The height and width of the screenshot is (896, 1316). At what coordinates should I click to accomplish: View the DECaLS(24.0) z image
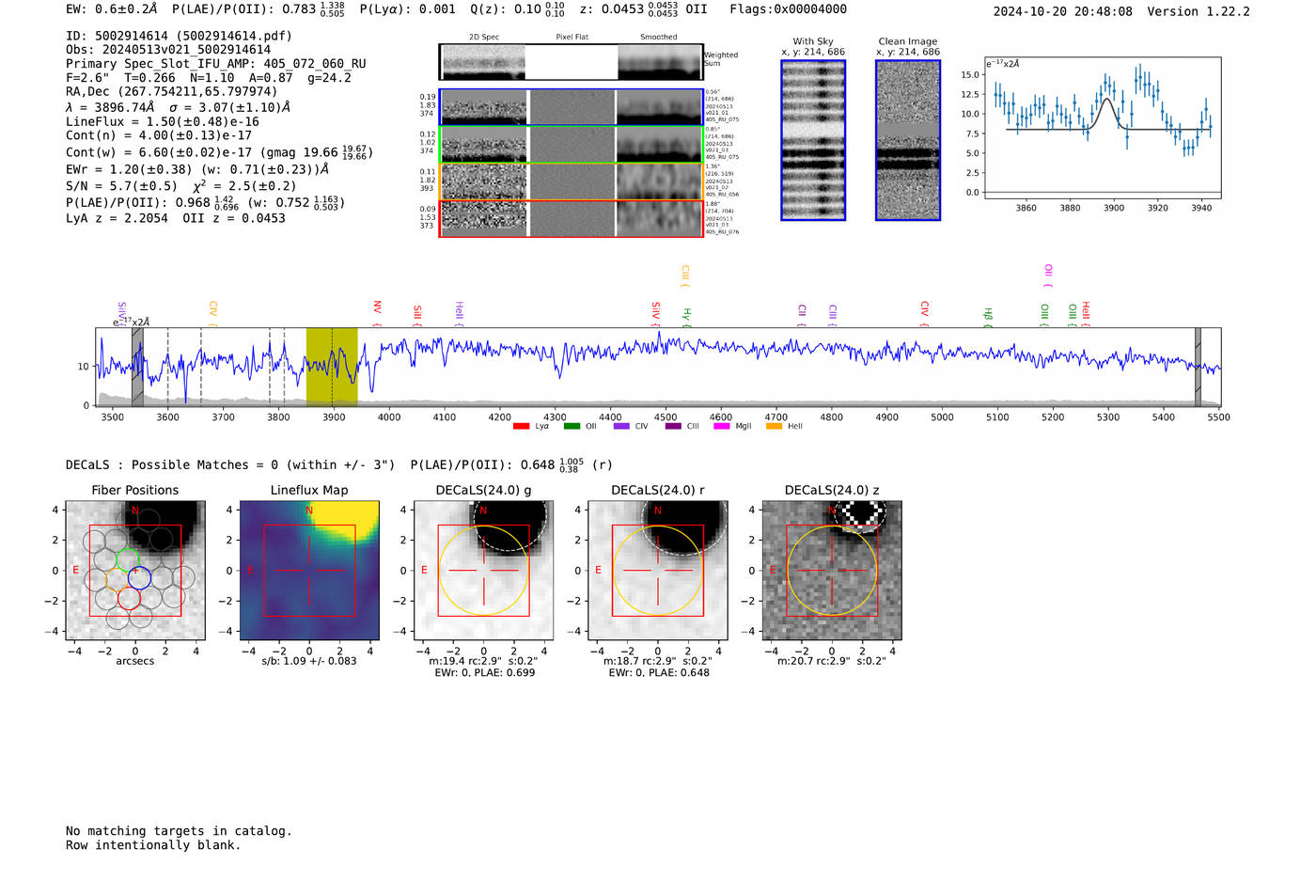tap(832, 571)
